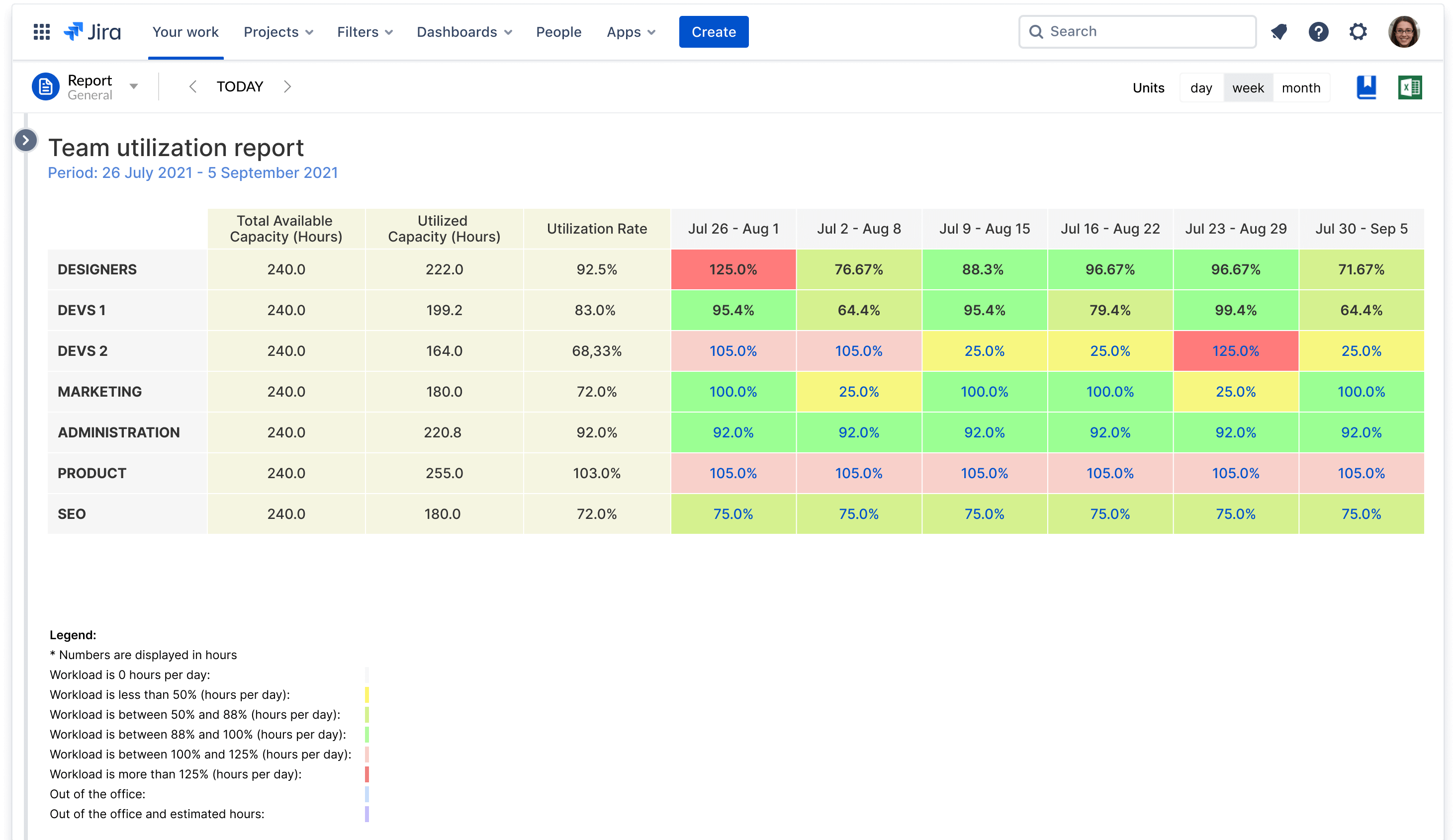
Task: Click the red Designers 125.0% cell
Action: 733,269
